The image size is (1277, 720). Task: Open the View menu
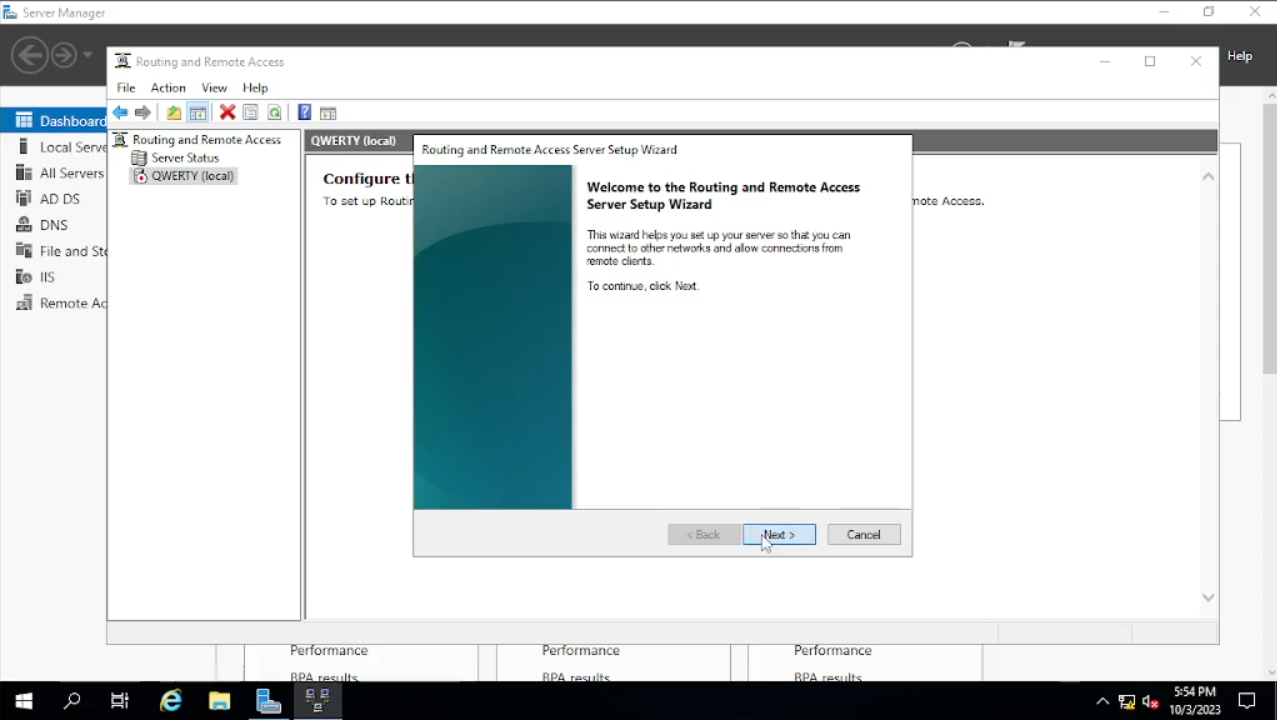coord(214,88)
